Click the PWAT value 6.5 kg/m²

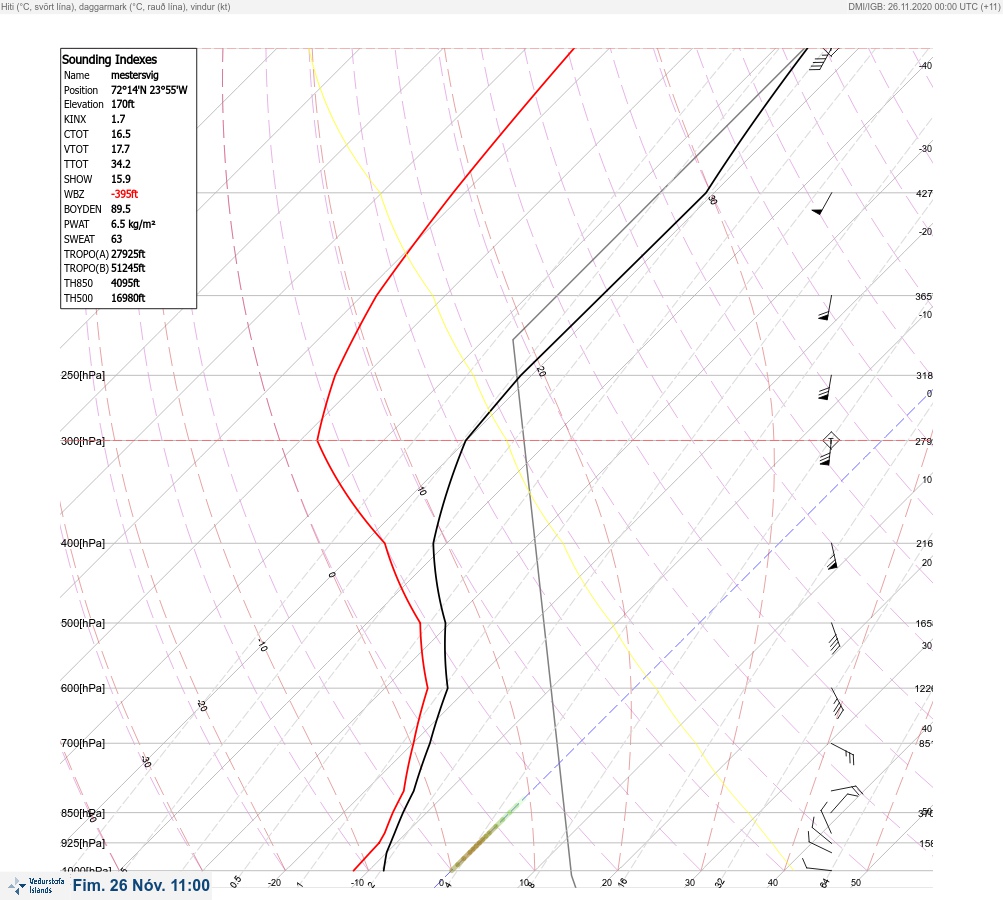pos(133,224)
